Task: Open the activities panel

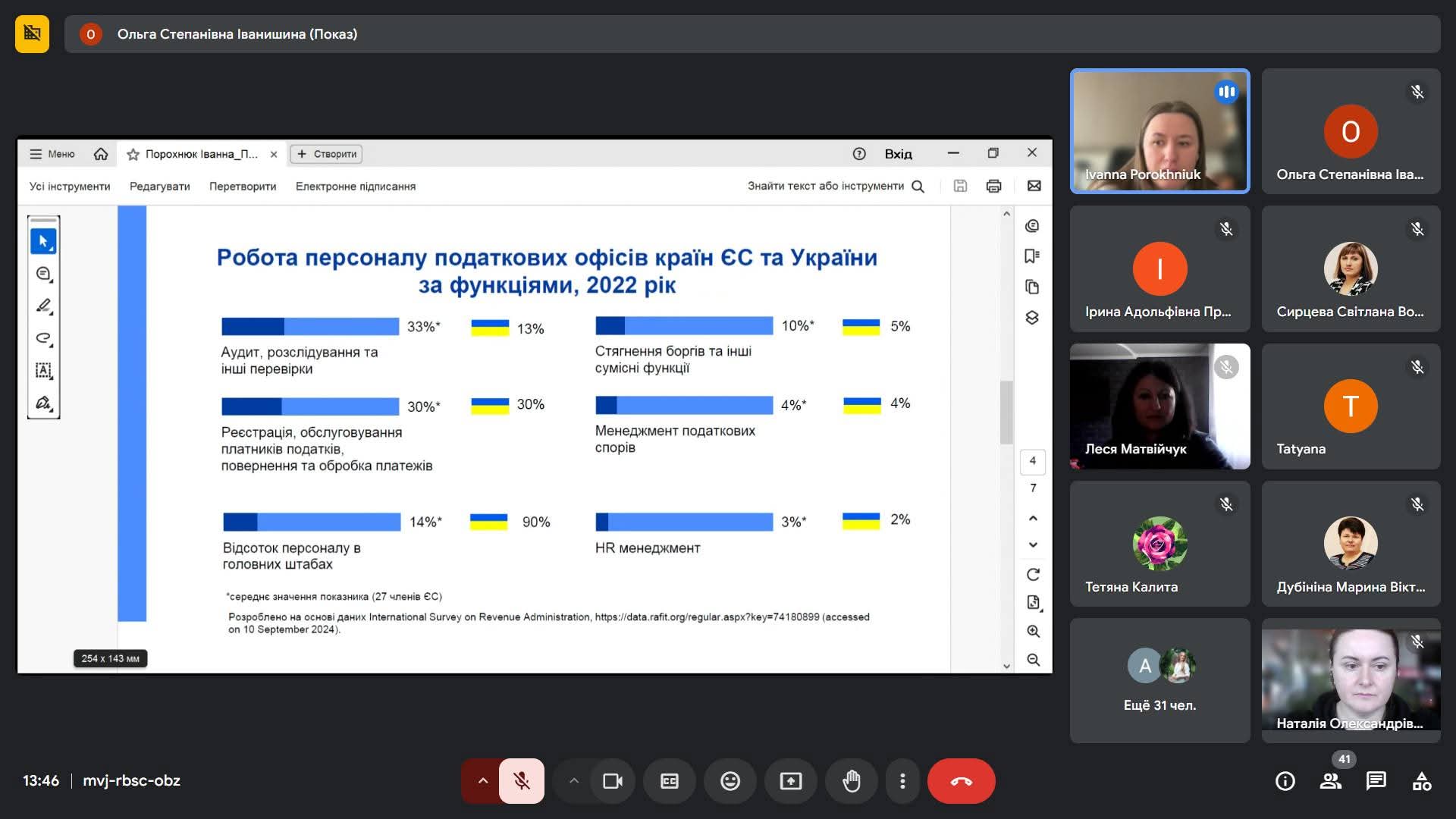Action: coord(1421,780)
